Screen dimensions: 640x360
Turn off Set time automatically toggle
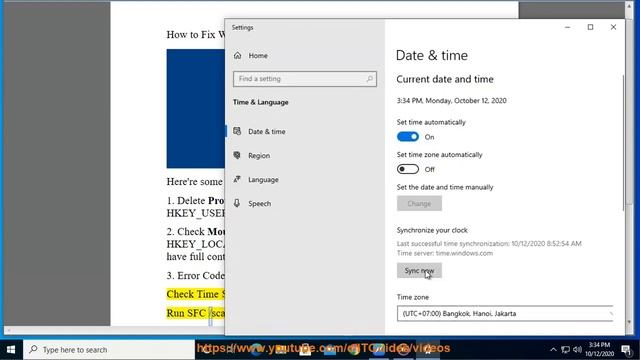[408, 137]
